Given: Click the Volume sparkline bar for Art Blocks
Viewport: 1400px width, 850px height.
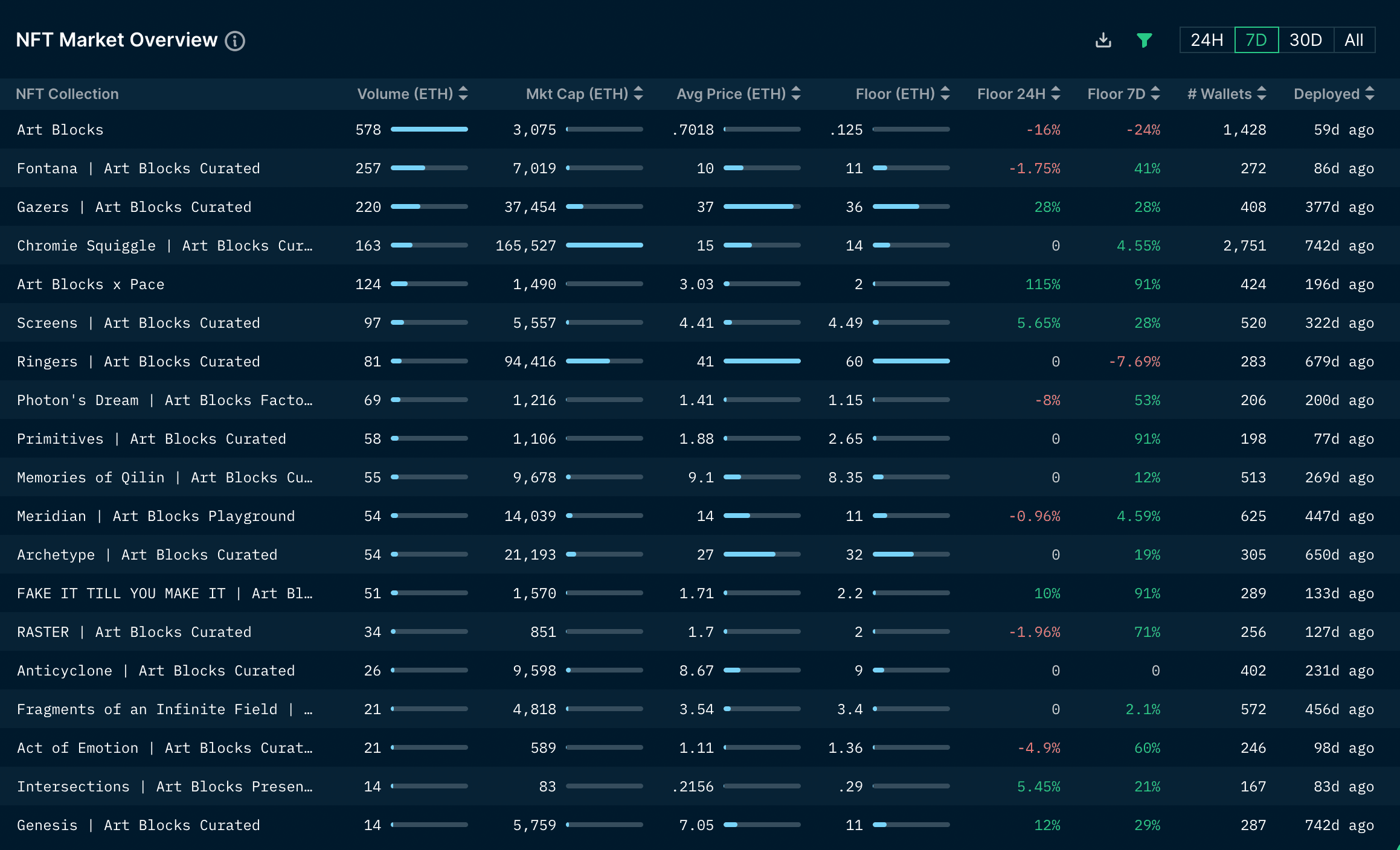Looking at the screenshot, I should [429, 129].
